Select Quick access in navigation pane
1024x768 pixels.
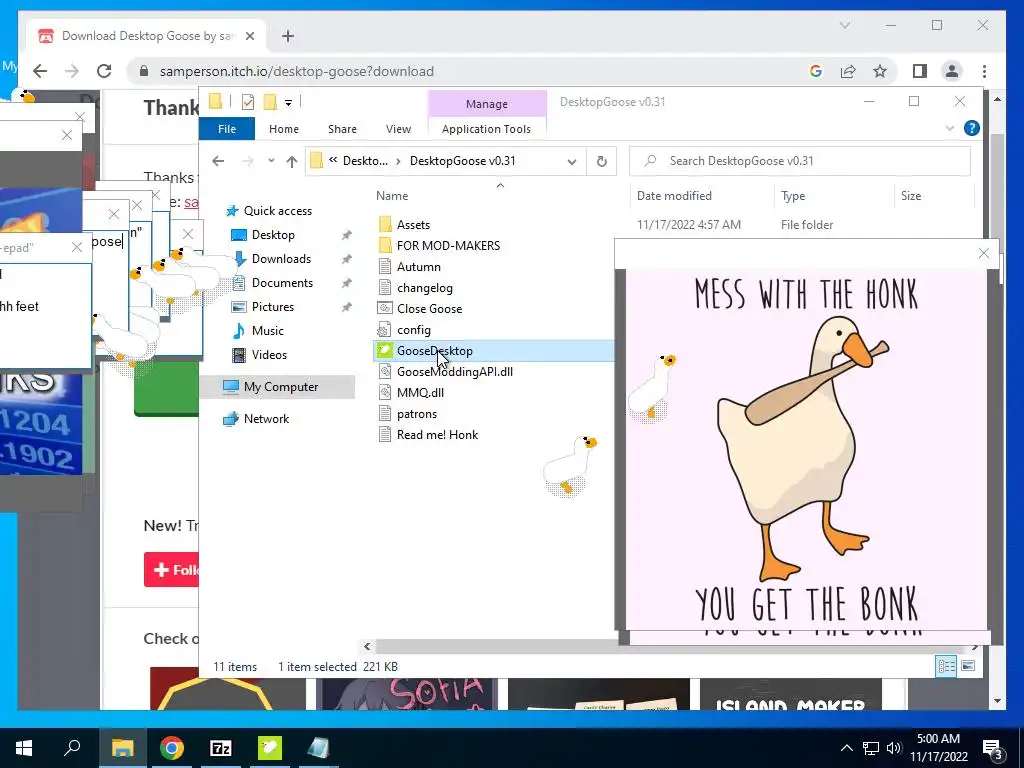(x=278, y=211)
